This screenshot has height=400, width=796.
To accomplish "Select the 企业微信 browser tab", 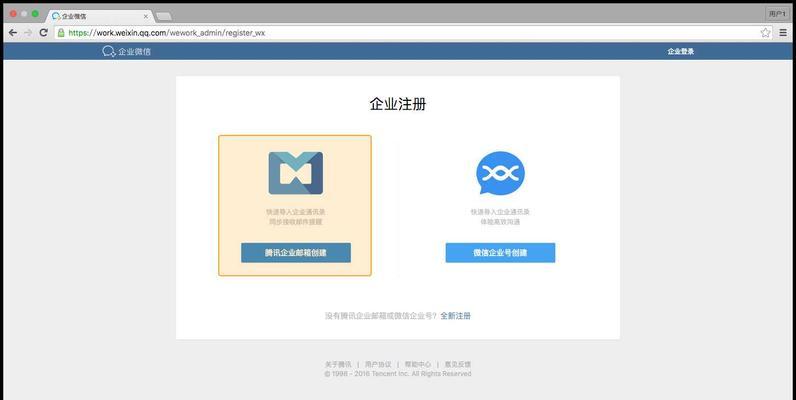I will 99,16.
